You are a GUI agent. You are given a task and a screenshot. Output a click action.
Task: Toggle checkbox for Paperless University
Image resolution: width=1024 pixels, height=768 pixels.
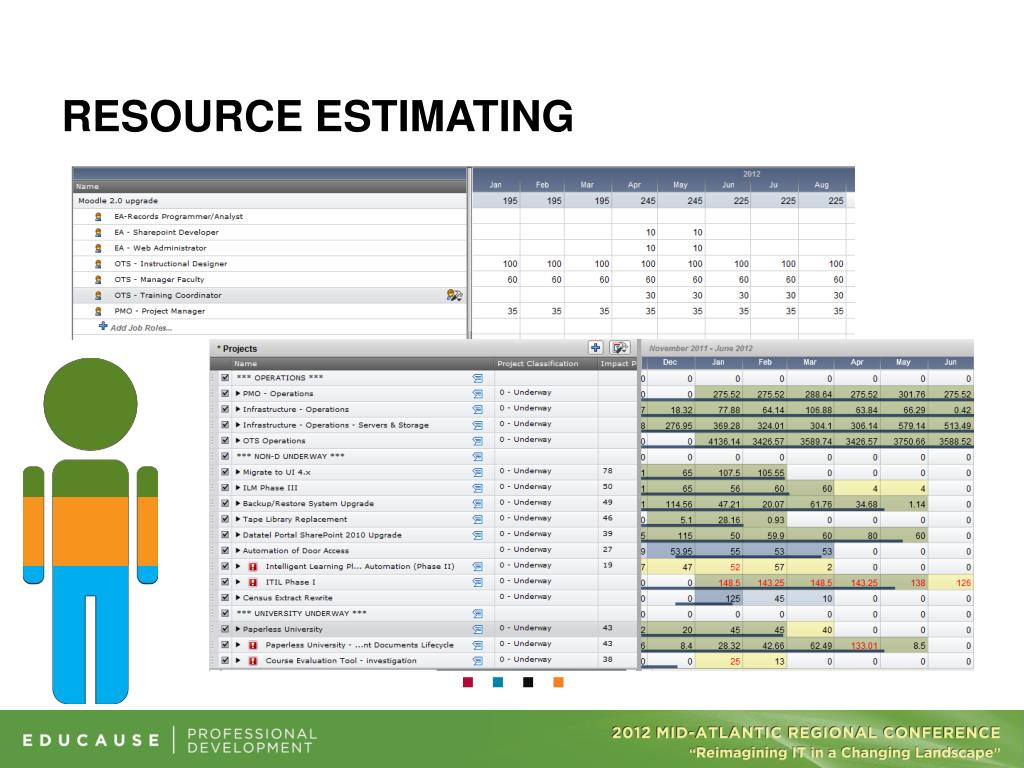coord(225,628)
